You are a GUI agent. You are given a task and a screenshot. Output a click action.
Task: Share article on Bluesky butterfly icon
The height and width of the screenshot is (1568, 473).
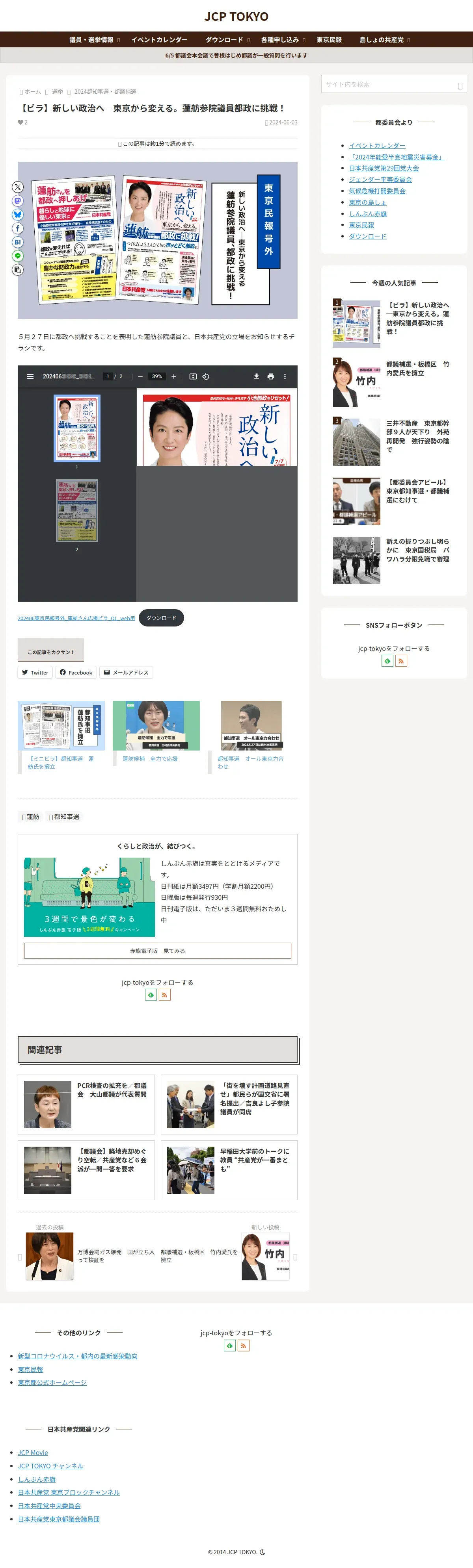tap(18, 215)
